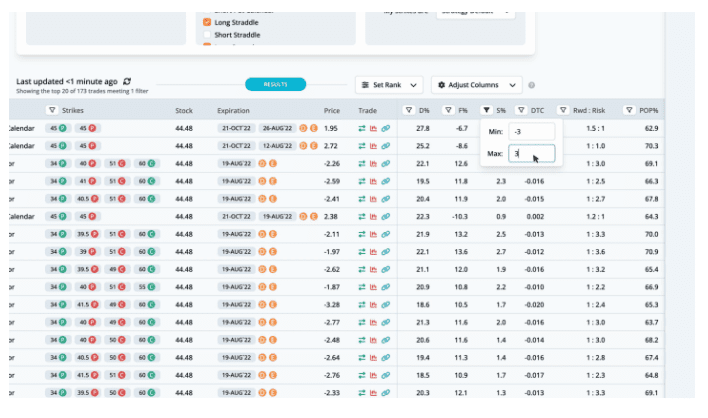Open the chart icon in the first row
This screenshot has width=708, height=418.
(374, 129)
